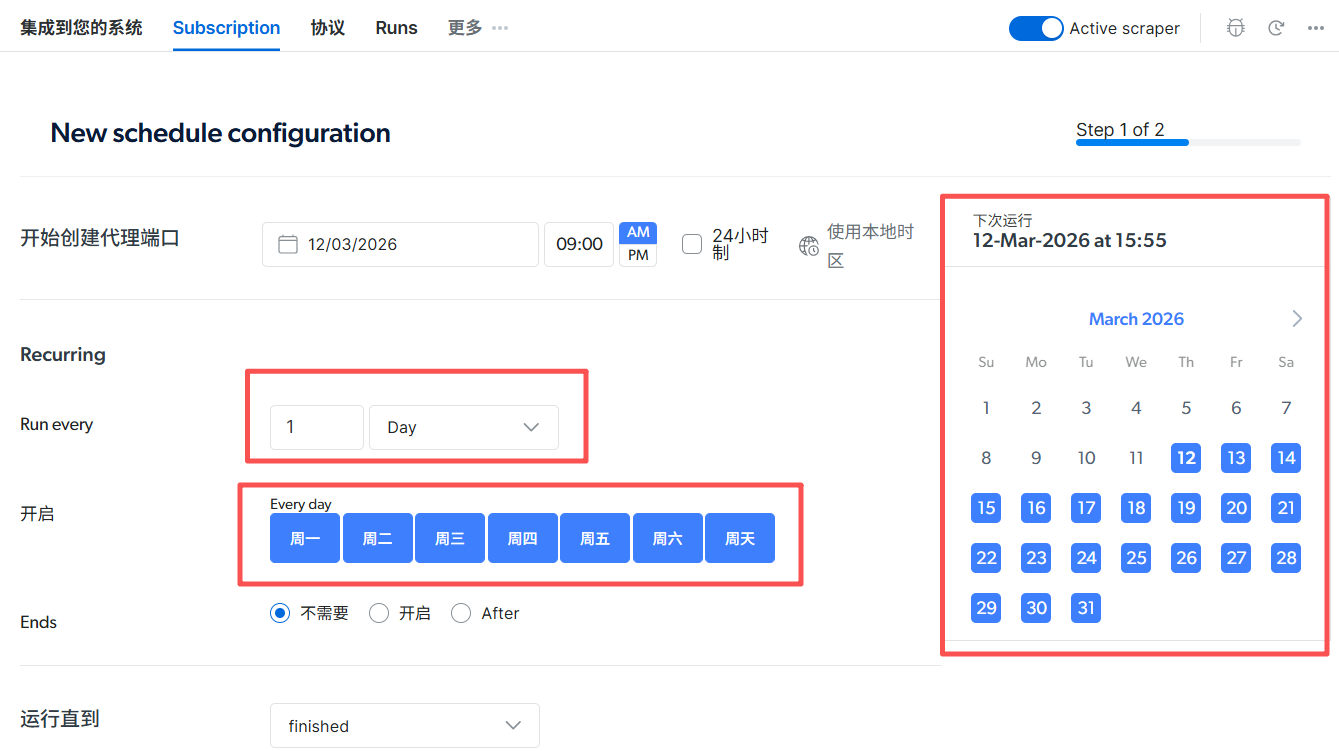
Task: Switch the time to PM
Action: coord(638,253)
